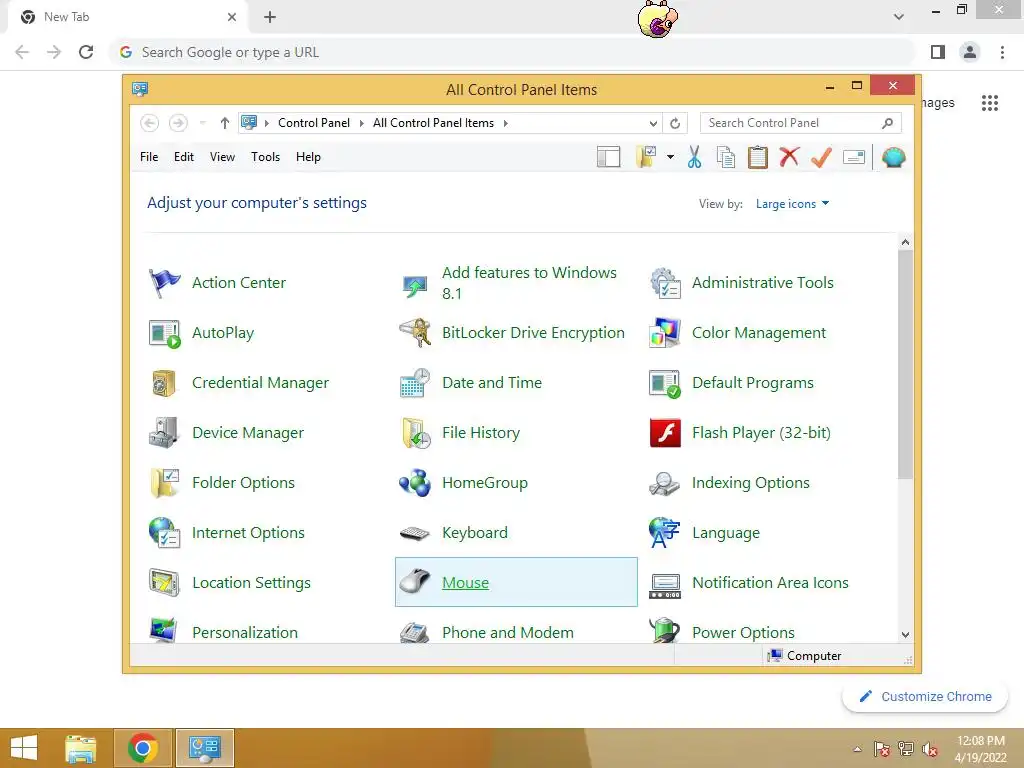1024x768 pixels.
Task: Open the Device Manager icon
Action: [164, 433]
